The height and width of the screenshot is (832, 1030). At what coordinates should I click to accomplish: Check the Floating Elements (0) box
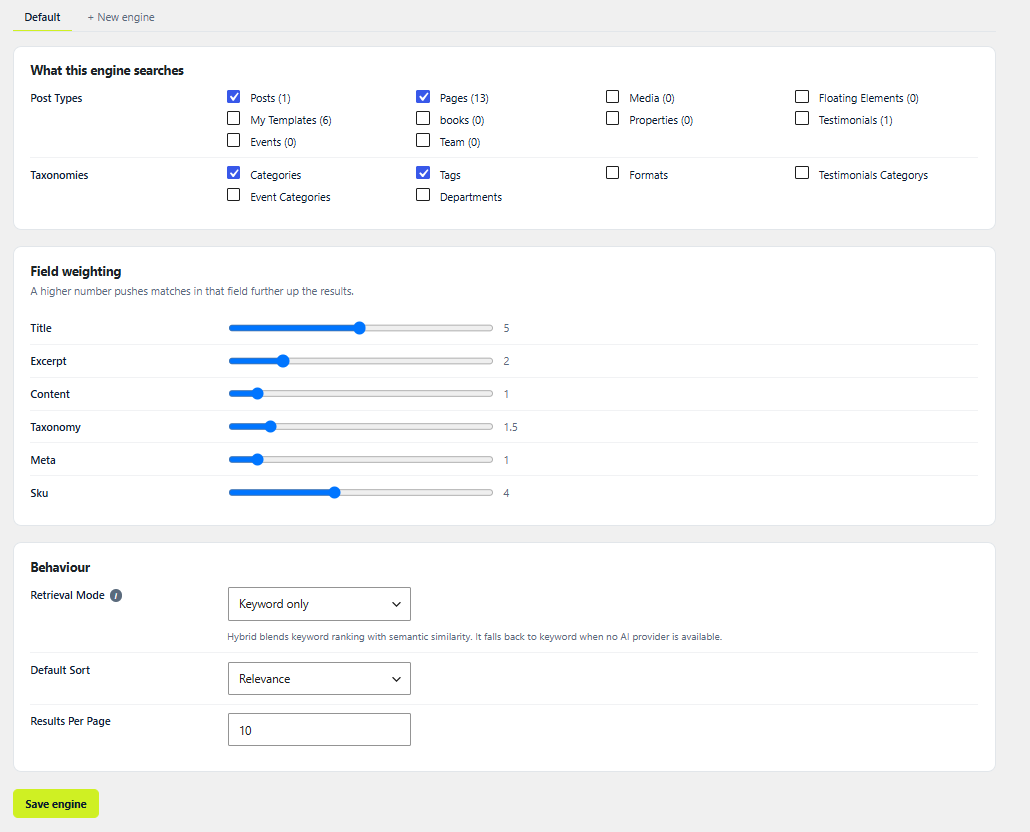(x=802, y=97)
